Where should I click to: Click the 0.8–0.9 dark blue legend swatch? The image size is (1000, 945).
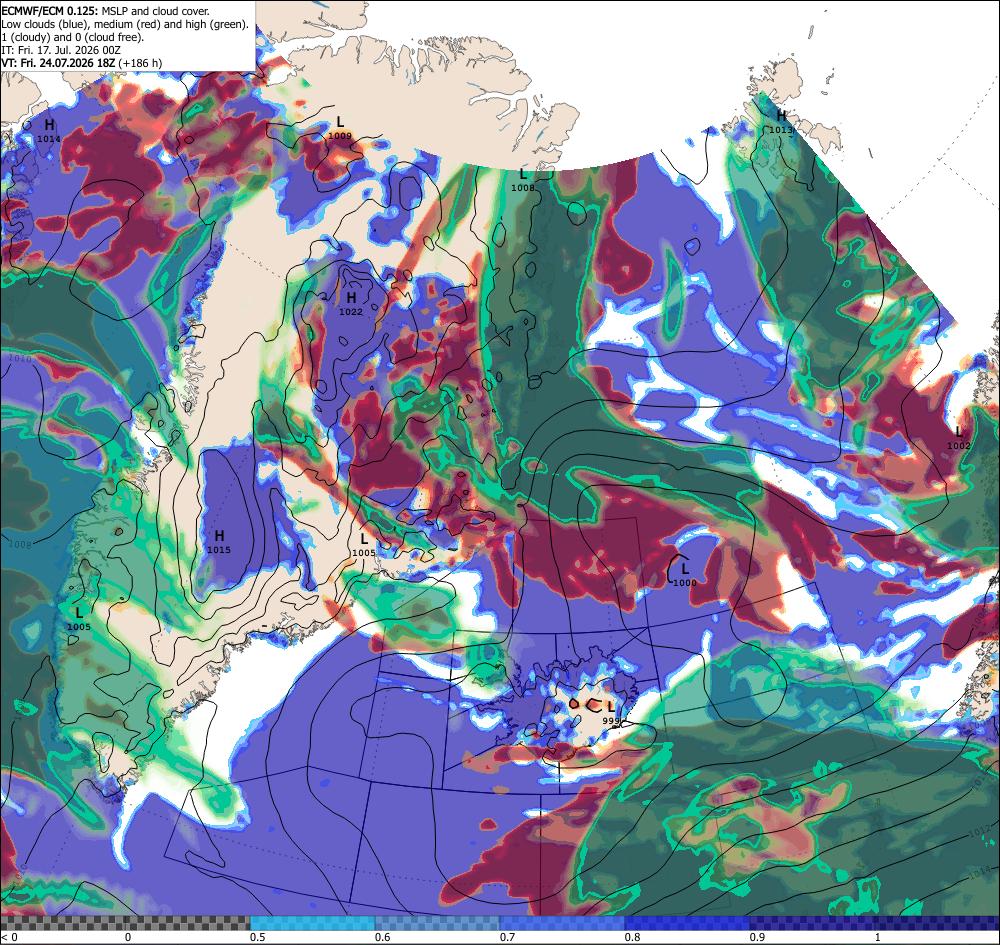[687, 923]
